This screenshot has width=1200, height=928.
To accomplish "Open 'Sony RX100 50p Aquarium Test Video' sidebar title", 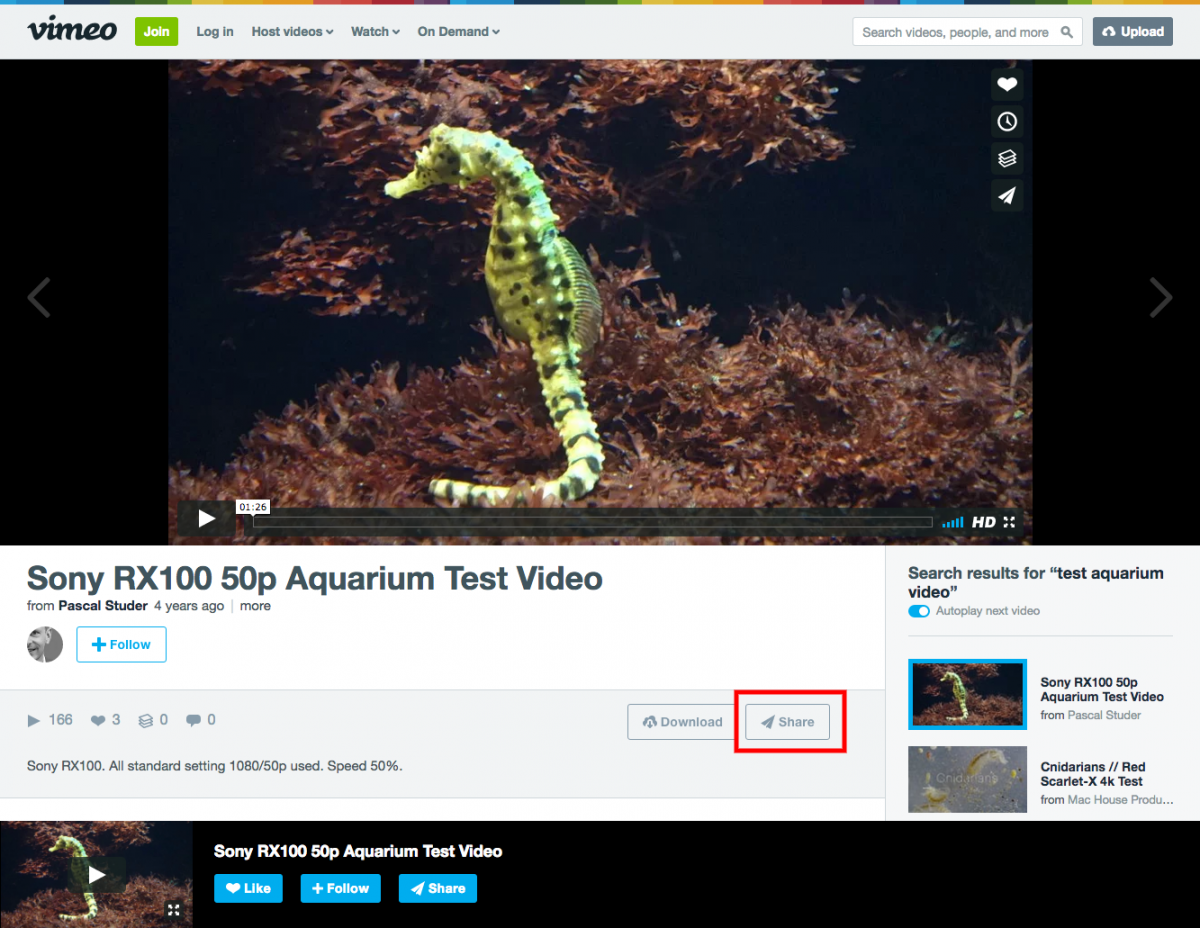I will pyautogui.click(x=1102, y=689).
